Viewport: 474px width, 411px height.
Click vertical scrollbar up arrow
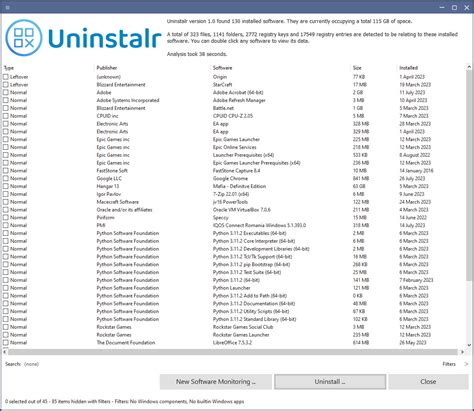(469, 67)
